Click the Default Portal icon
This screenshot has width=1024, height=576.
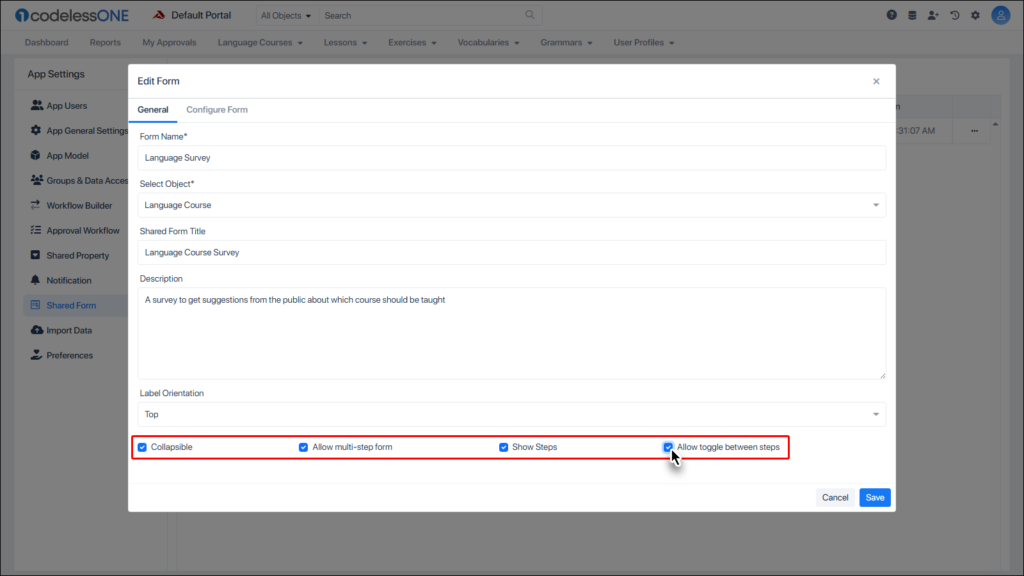(x=159, y=15)
